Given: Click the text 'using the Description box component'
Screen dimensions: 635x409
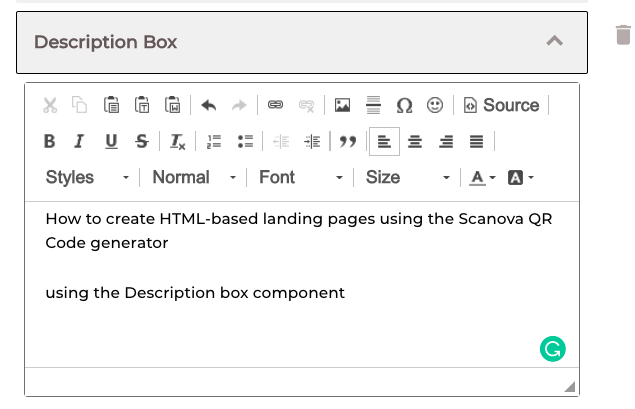Looking at the screenshot, I should click(195, 293).
